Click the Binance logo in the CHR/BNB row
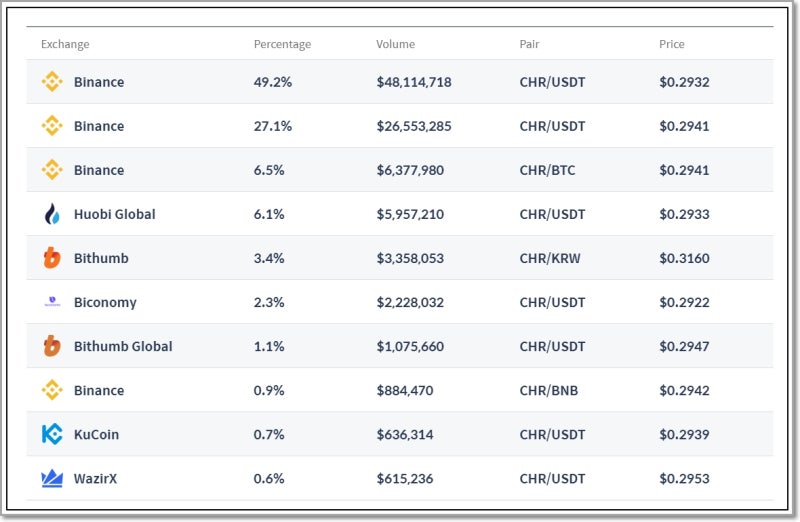800x522 pixels. pos(52,390)
